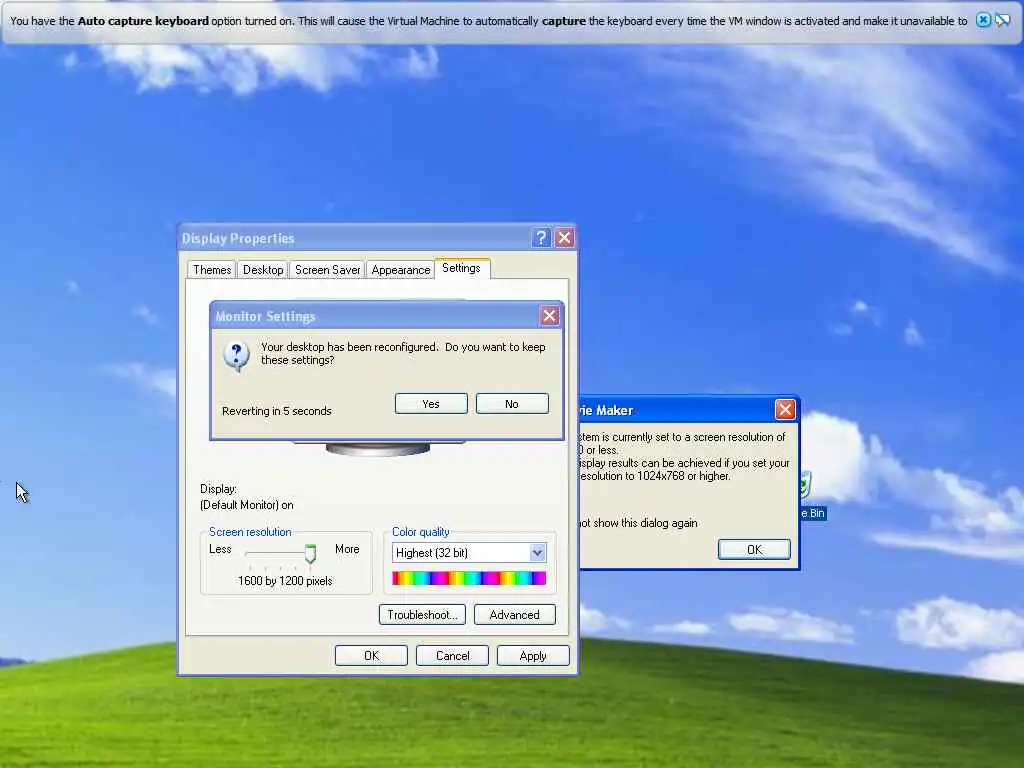
Task: Open Advanced display settings
Action: pos(515,615)
